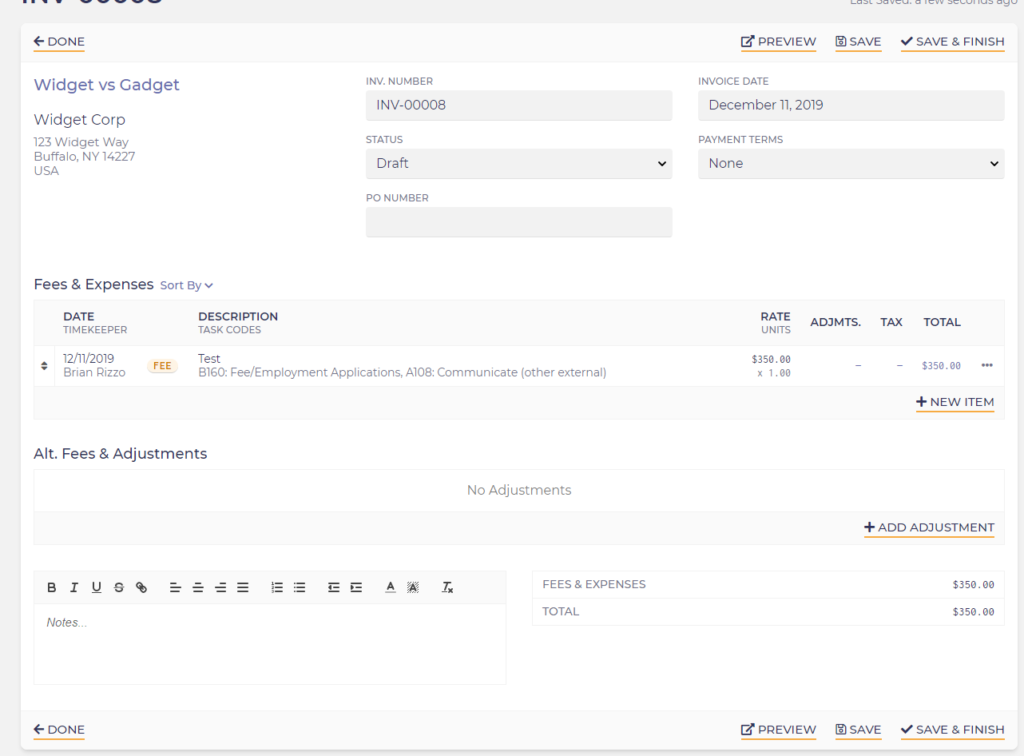Decrease indent in notes editor
This screenshot has height=756, width=1024.
(334, 588)
